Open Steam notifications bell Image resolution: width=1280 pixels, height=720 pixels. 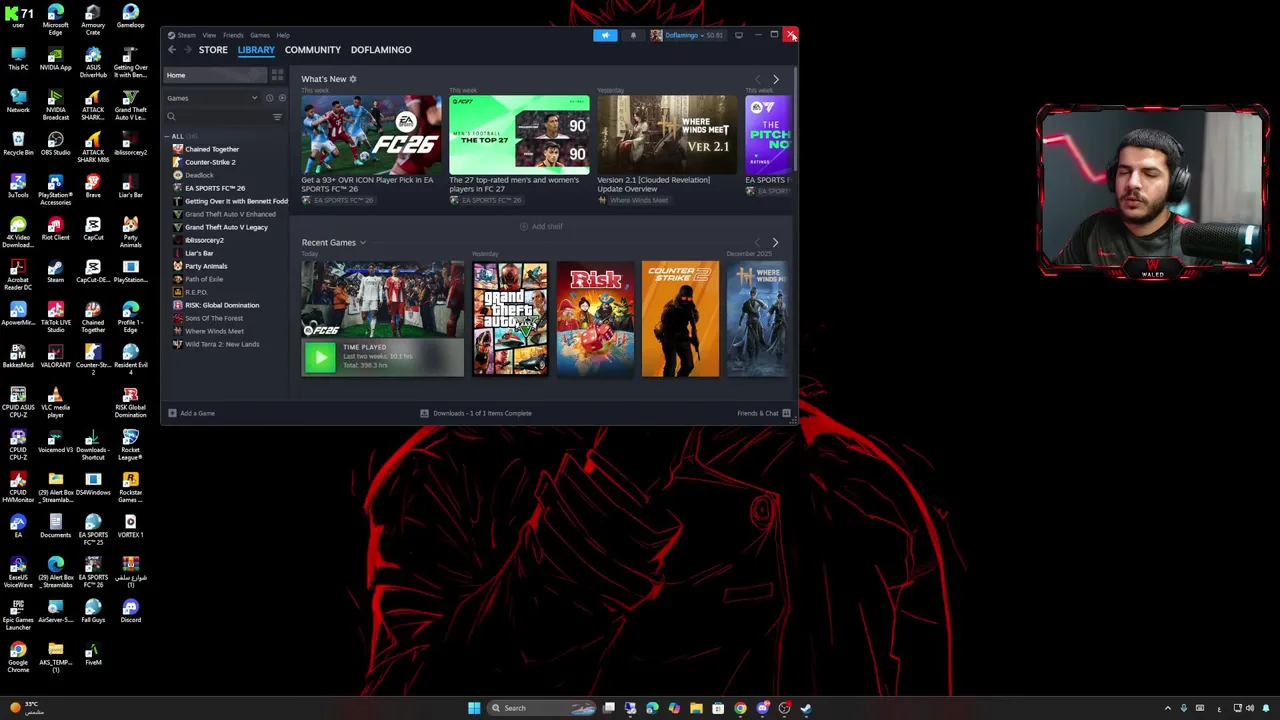[633, 35]
